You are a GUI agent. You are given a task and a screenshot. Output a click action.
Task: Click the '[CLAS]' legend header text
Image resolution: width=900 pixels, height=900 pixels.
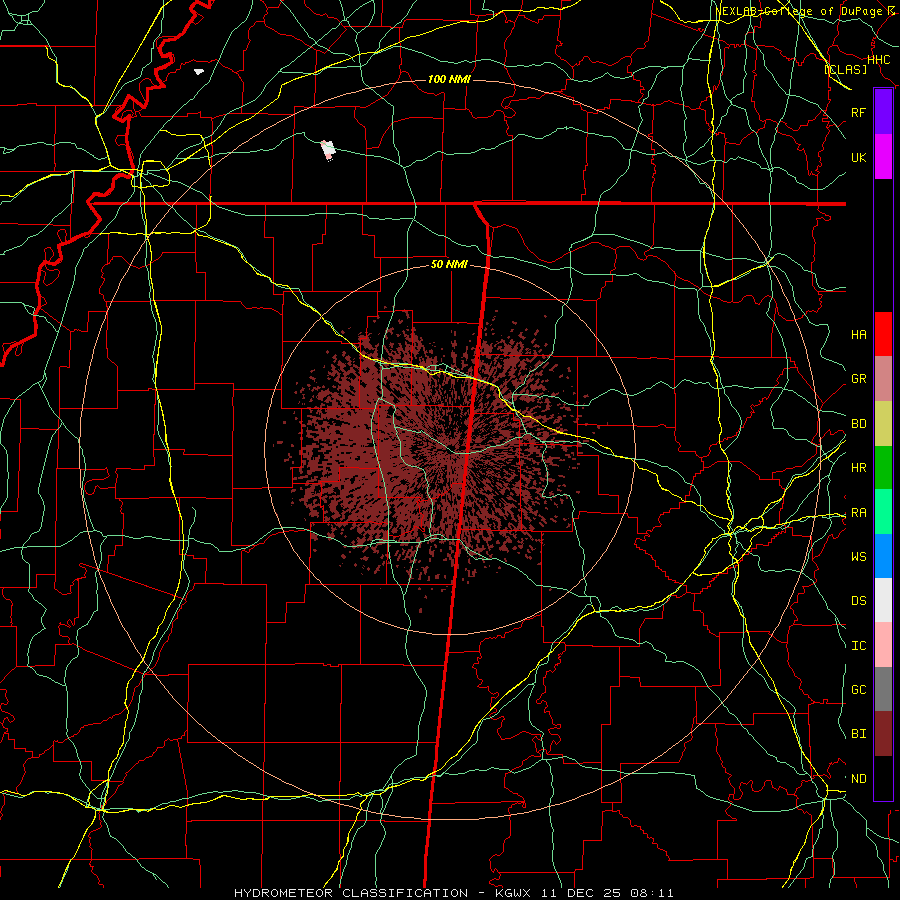(845, 69)
